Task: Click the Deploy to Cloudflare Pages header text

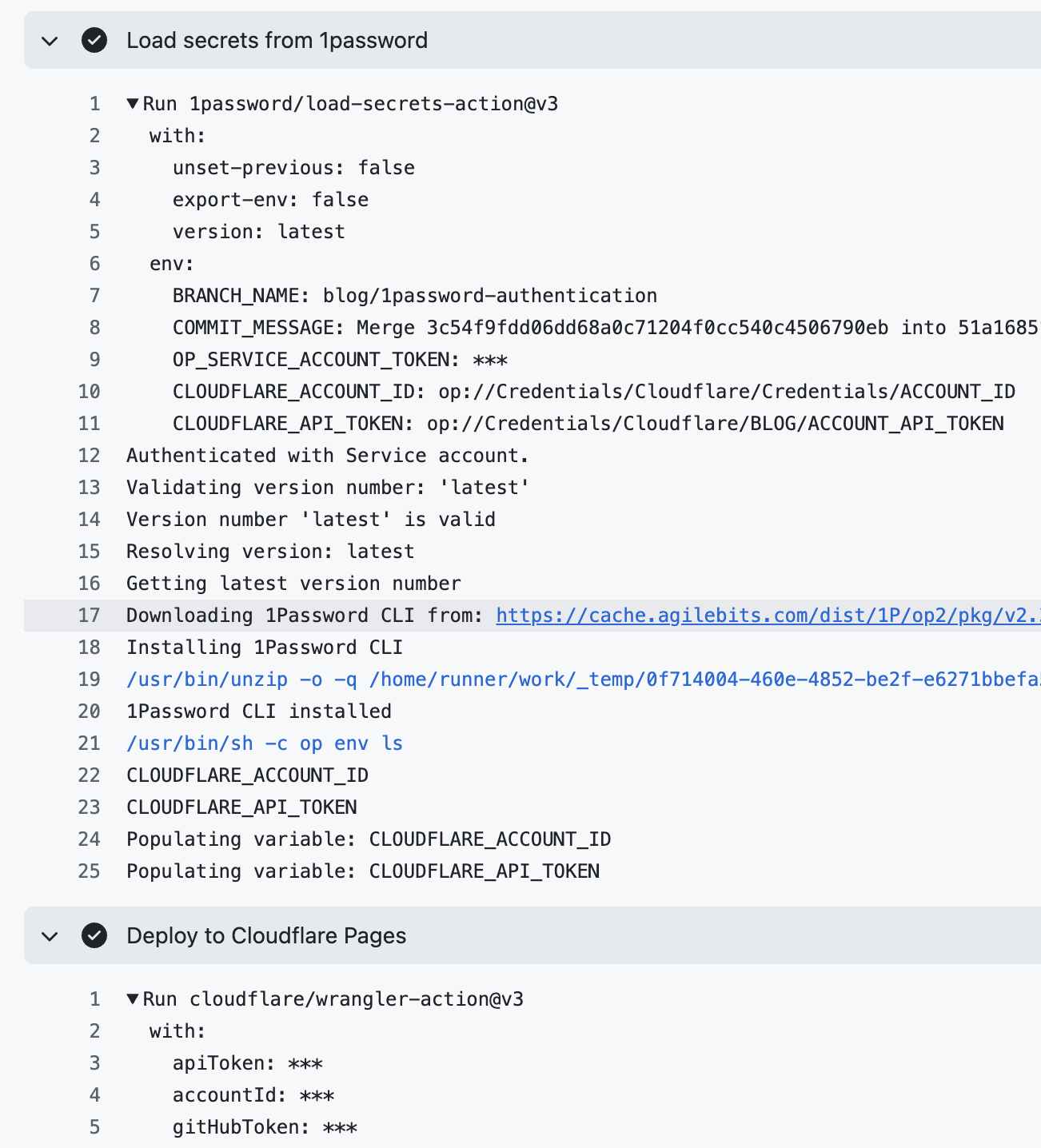Action: [x=265, y=936]
